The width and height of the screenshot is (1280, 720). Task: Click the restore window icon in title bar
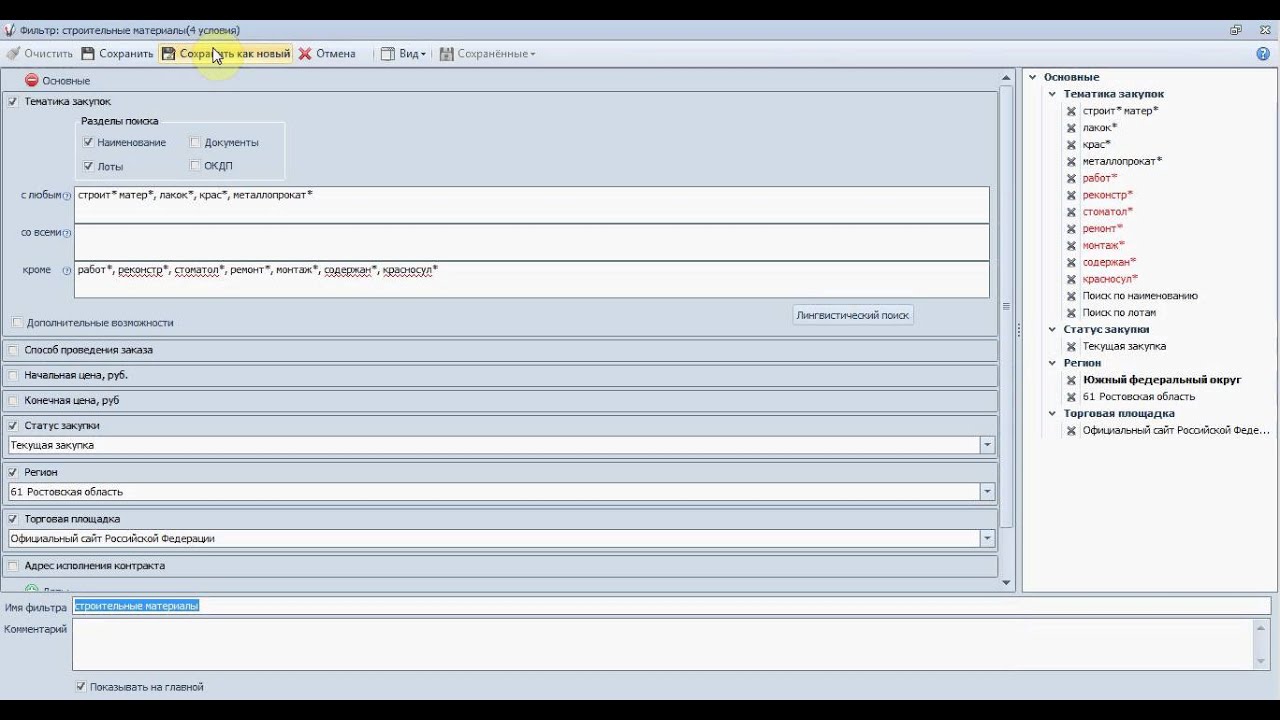point(1236,30)
